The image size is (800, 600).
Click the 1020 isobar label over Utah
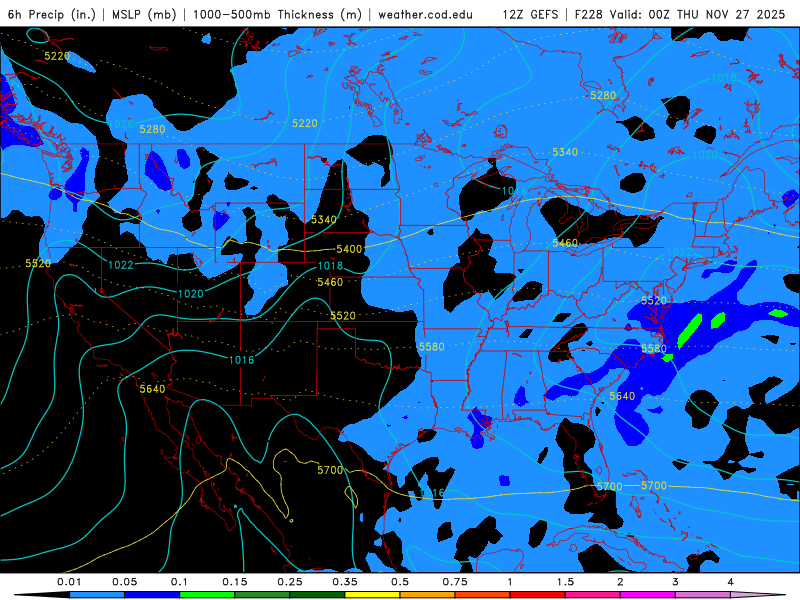pyautogui.click(x=191, y=294)
